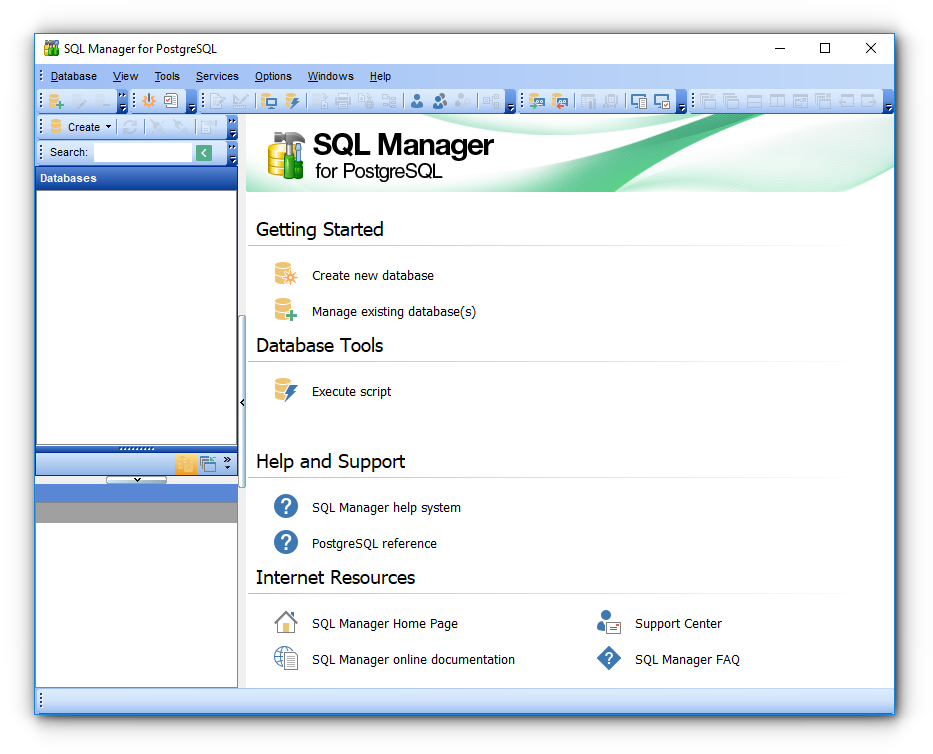933x754 pixels.
Task: Click the Execute script link
Action: pos(352,392)
